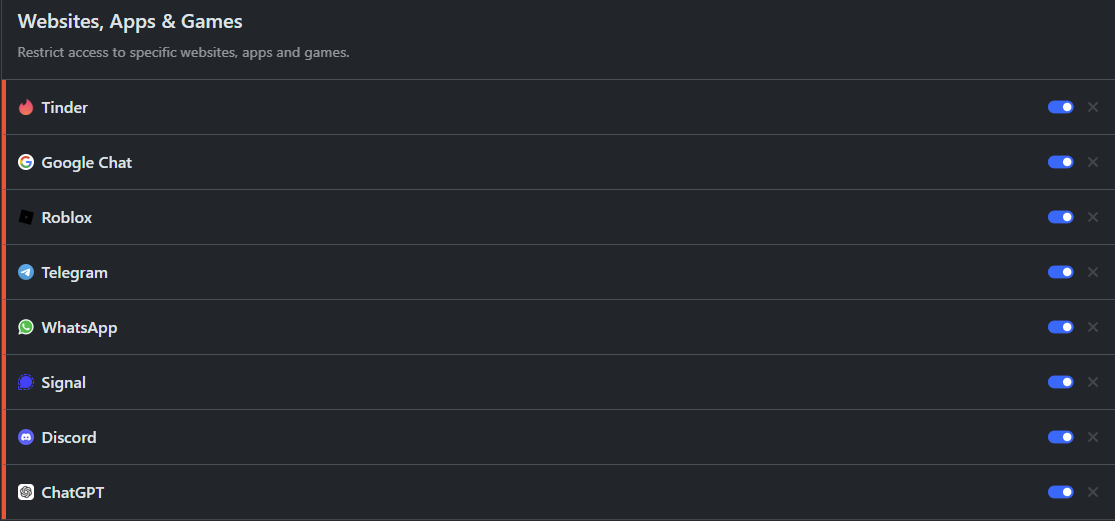Screen dimensions: 1115x521
Task: Click the Tinder flame icon
Action: pyautogui.click(x=26, y=107)
